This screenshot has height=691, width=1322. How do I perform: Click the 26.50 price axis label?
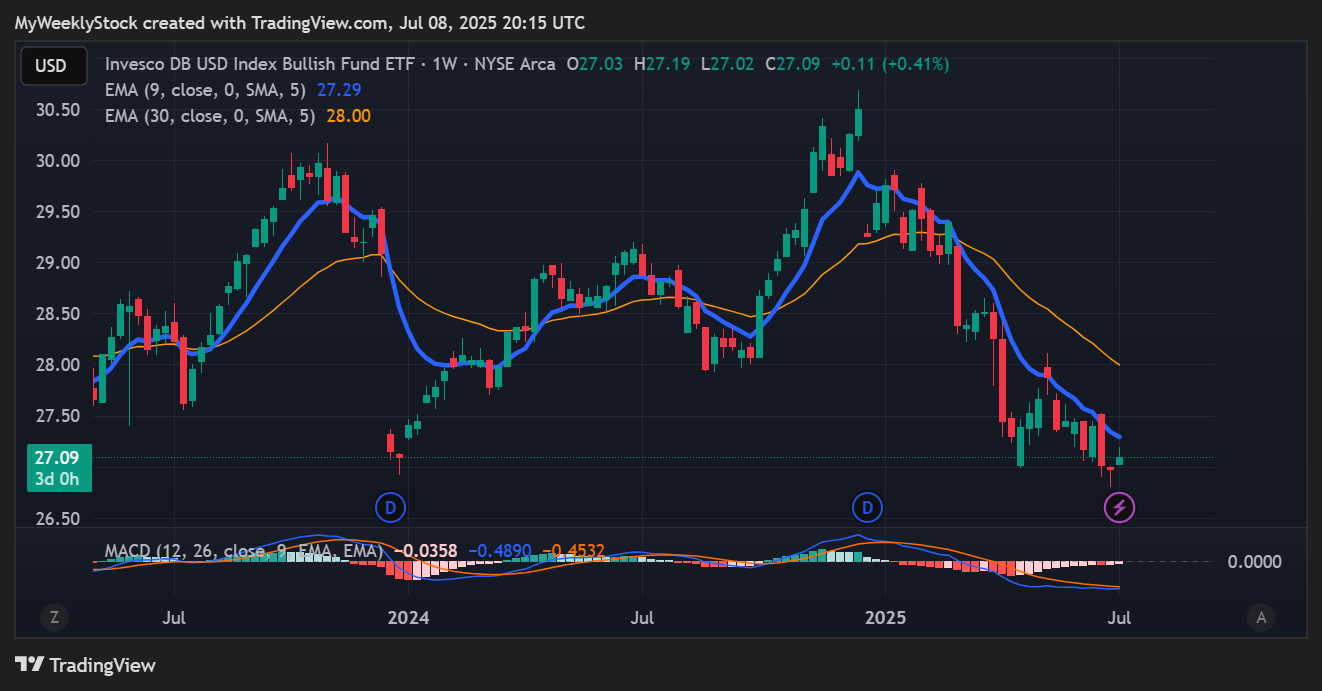coord(57,519)
